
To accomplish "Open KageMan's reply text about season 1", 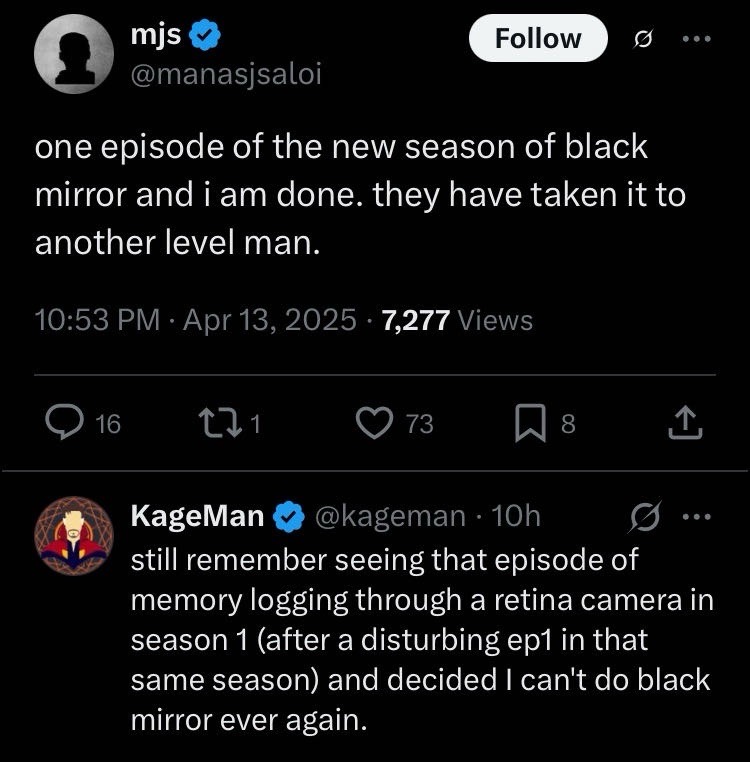I will click(420, 638).
